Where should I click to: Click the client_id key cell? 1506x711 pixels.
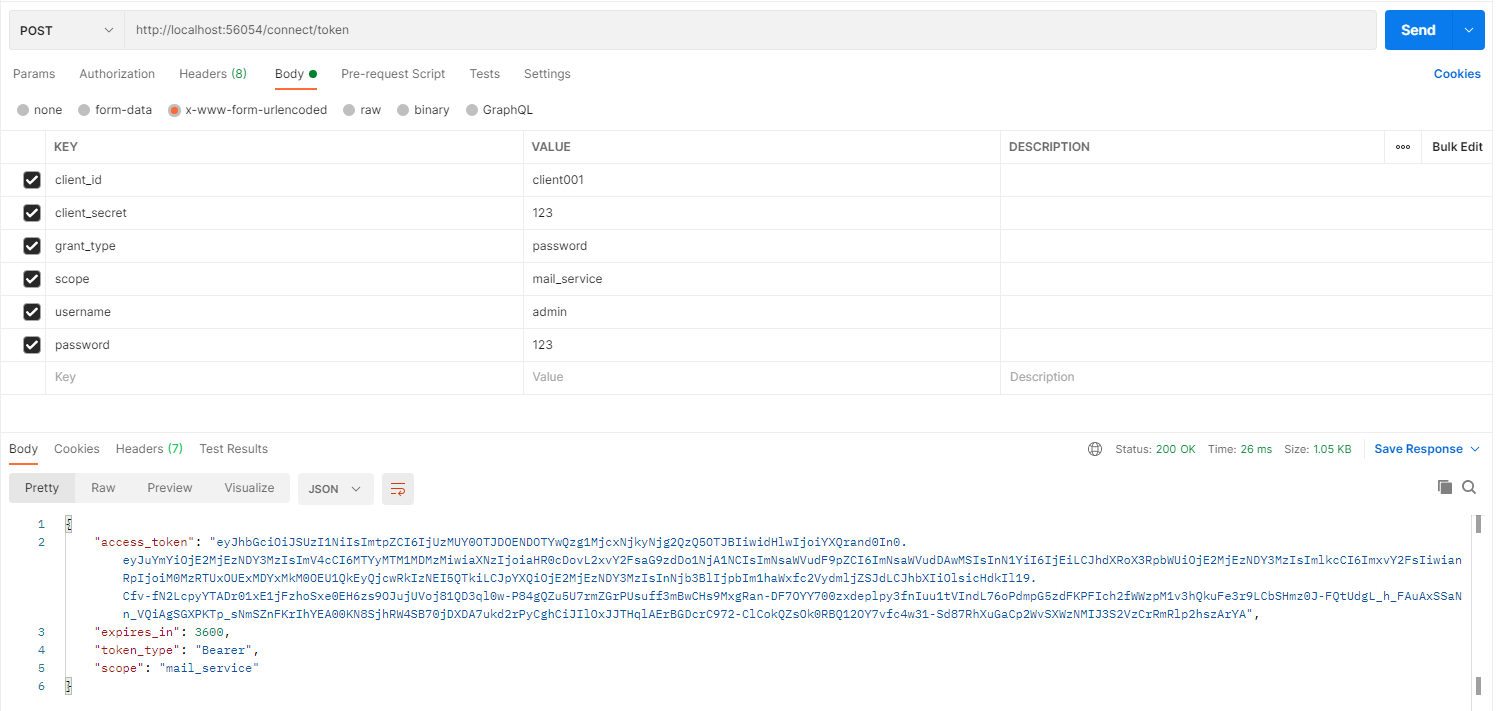coord(285,180)
